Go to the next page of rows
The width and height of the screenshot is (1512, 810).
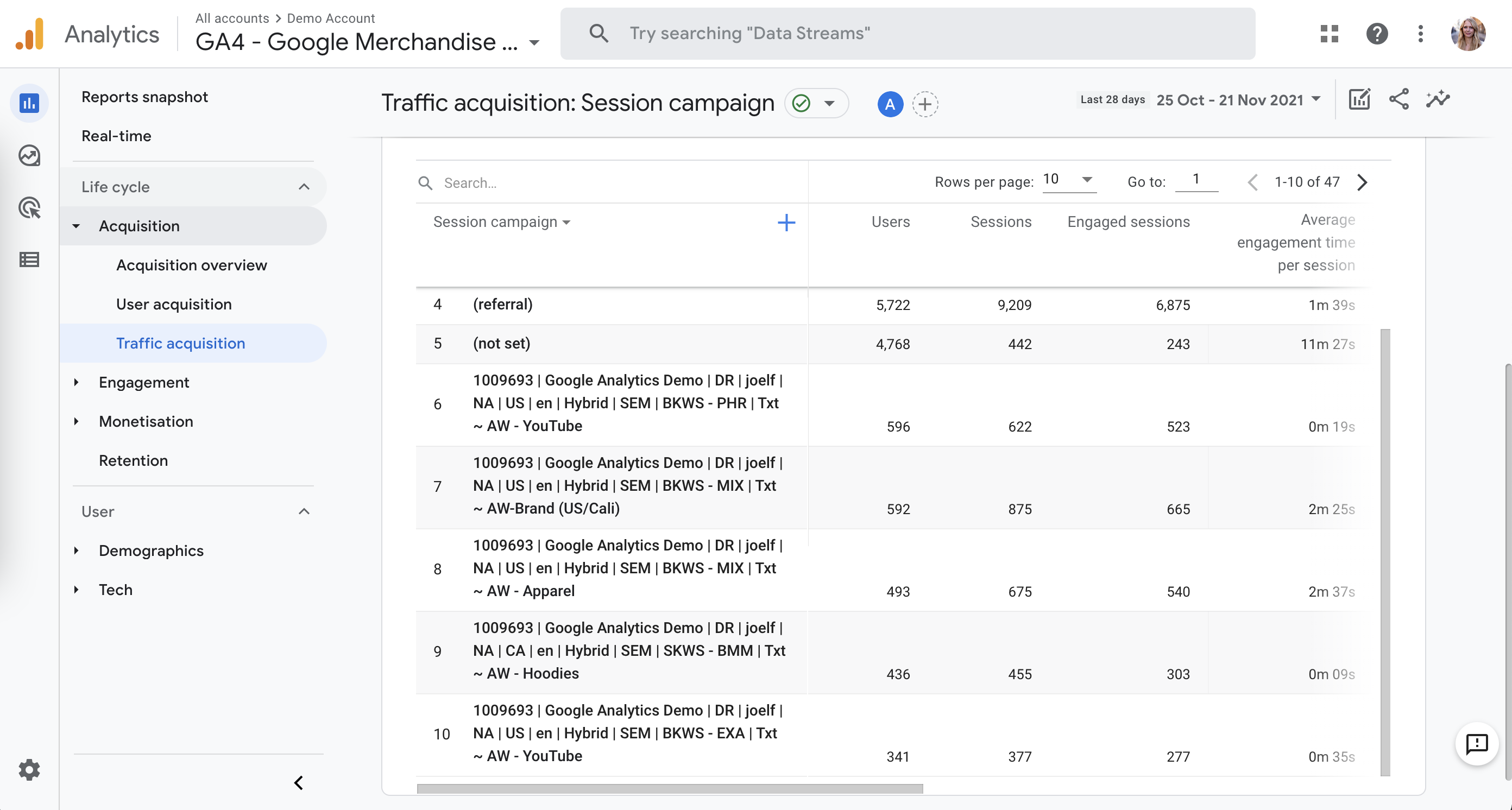coord(1362,182)
